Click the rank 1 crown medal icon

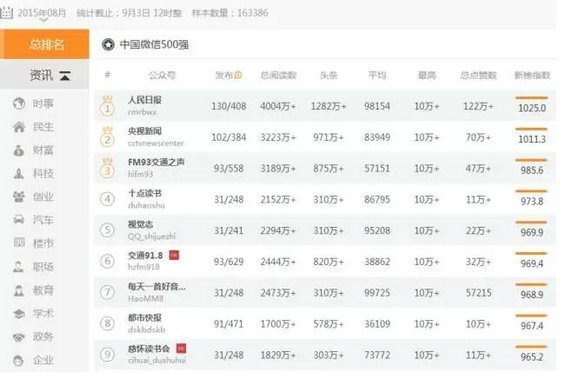click(x=107, y=105)
